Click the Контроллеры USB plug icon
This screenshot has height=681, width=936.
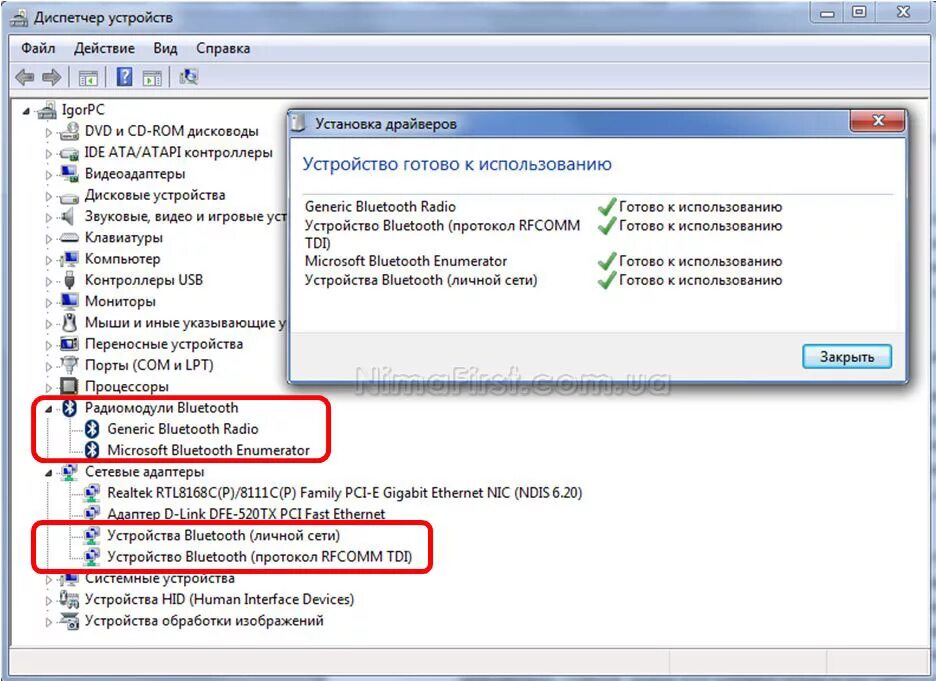pos(69,280)
